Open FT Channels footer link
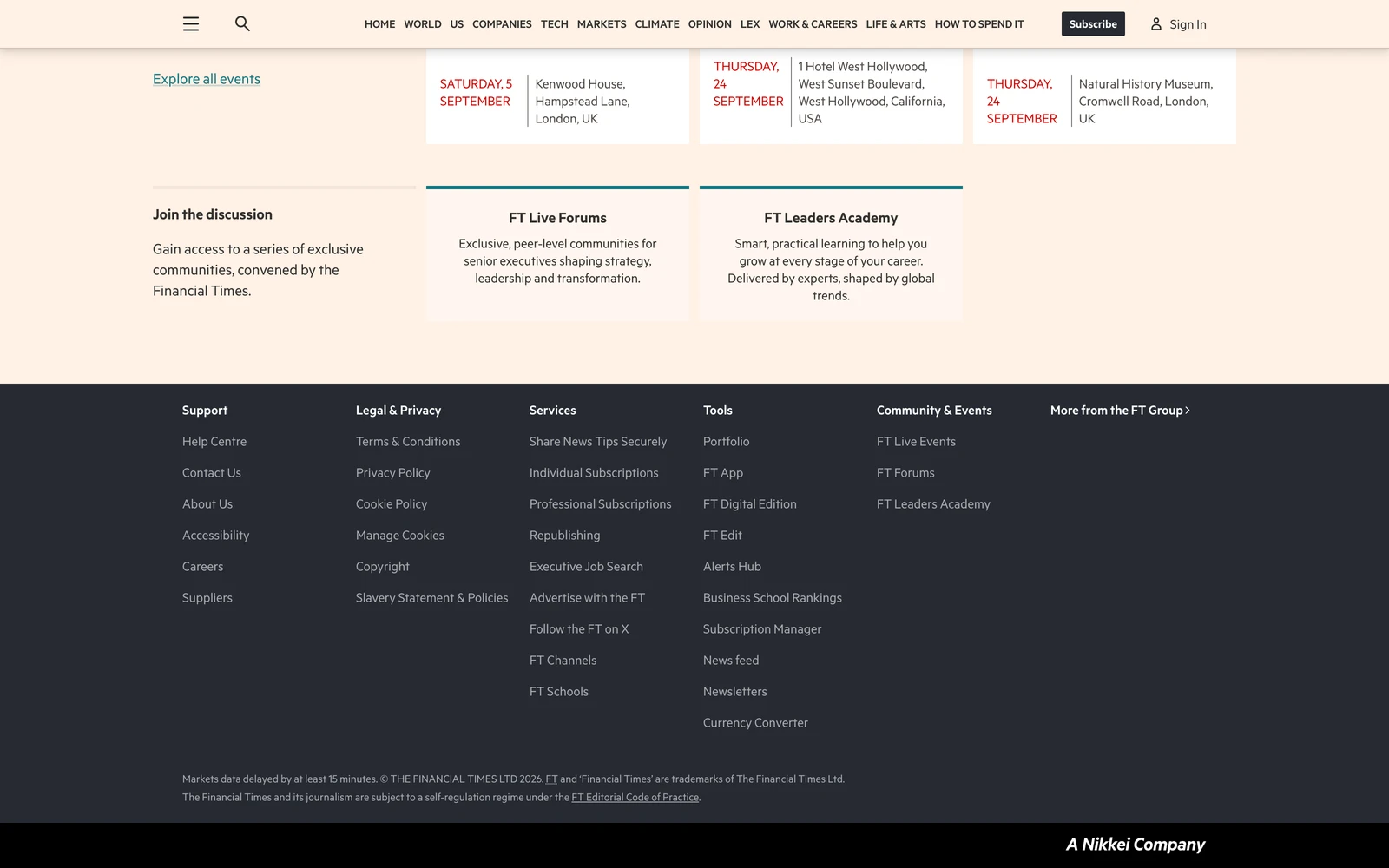The height and width of the screenshot is (868, 1389). tap(563, 661)
